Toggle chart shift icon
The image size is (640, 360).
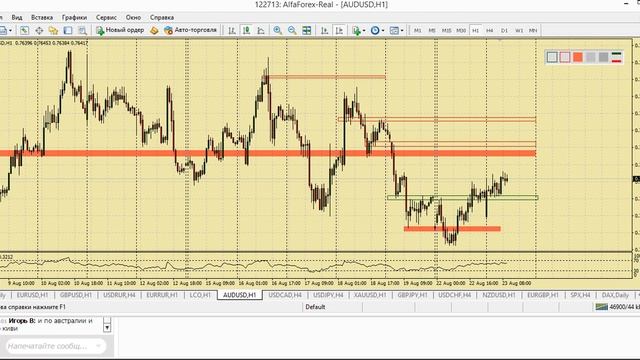(339, 30)
